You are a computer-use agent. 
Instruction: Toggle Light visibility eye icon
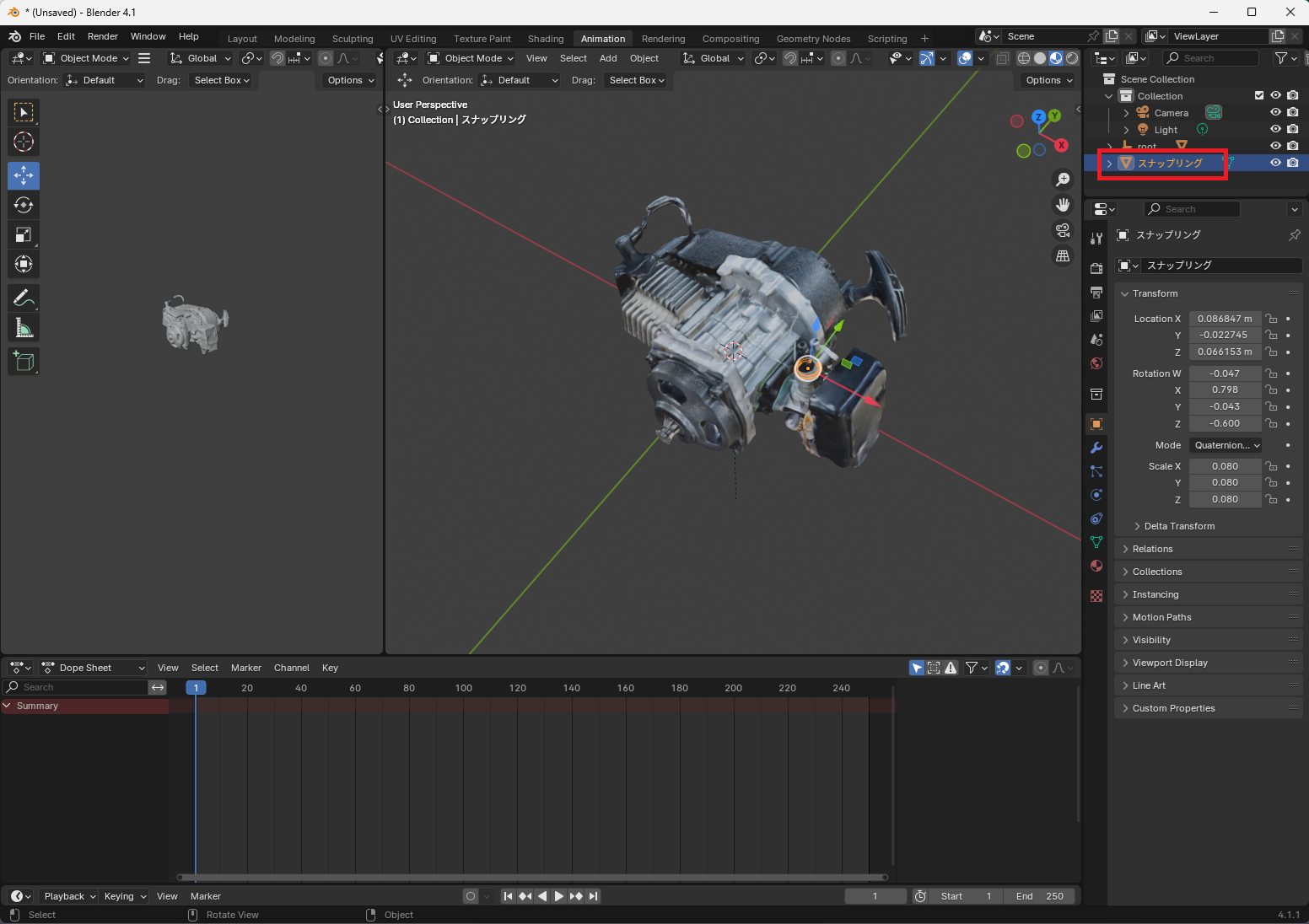click(x=1275, y=129)
